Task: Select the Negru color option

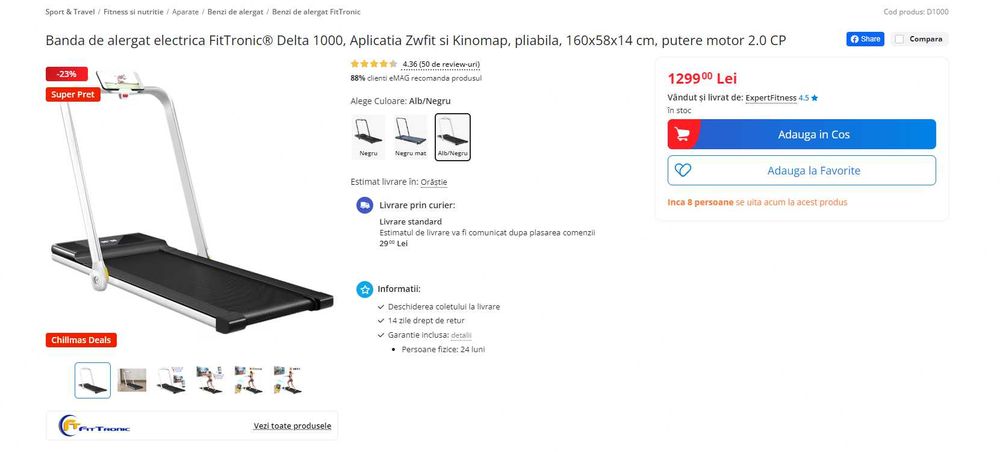Action: point(368,137)
